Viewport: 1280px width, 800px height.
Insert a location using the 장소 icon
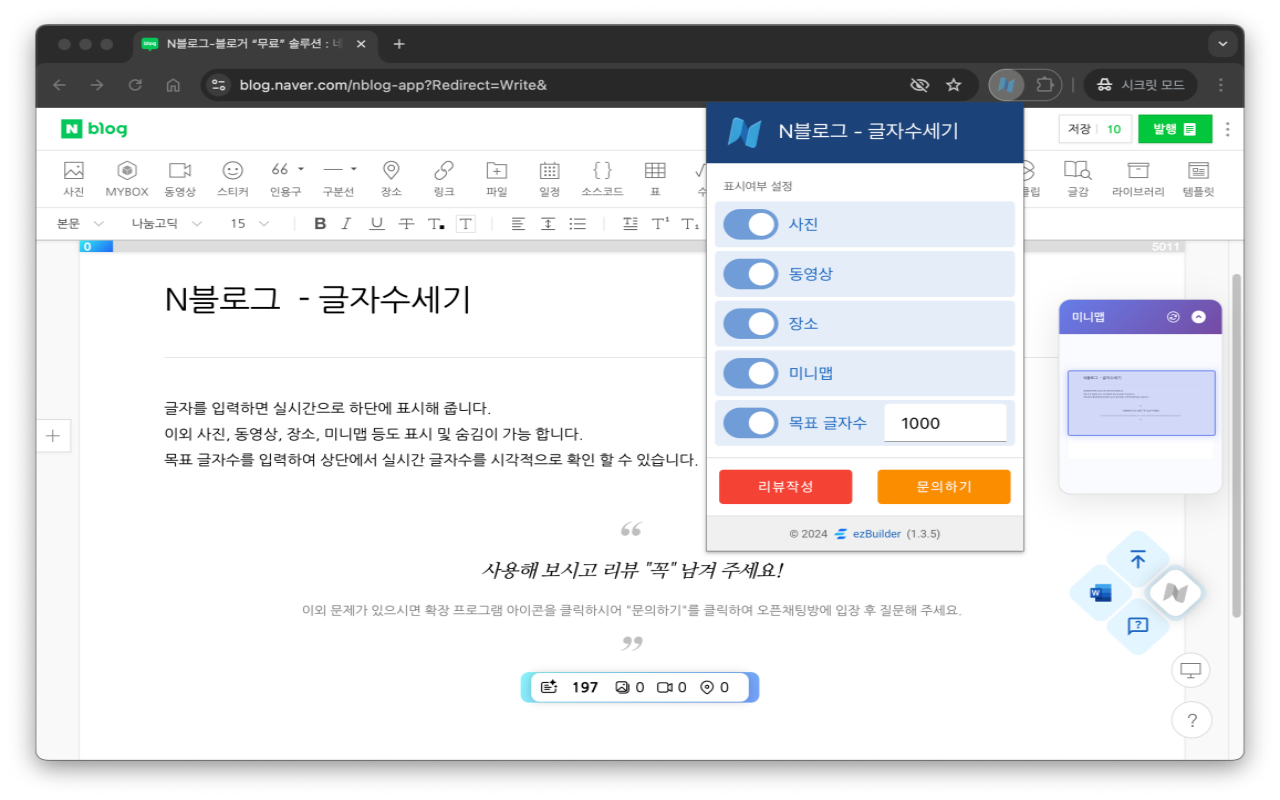coord(391,178)
